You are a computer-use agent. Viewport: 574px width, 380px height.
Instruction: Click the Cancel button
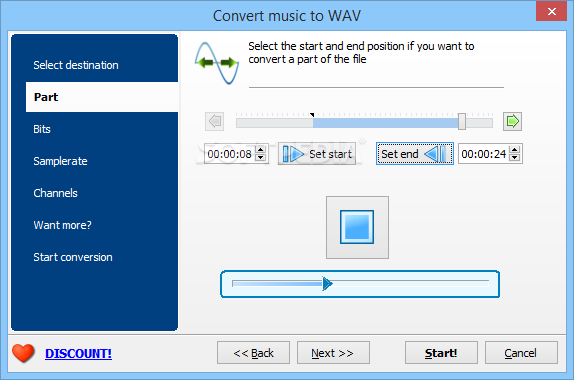coord(521,353)
